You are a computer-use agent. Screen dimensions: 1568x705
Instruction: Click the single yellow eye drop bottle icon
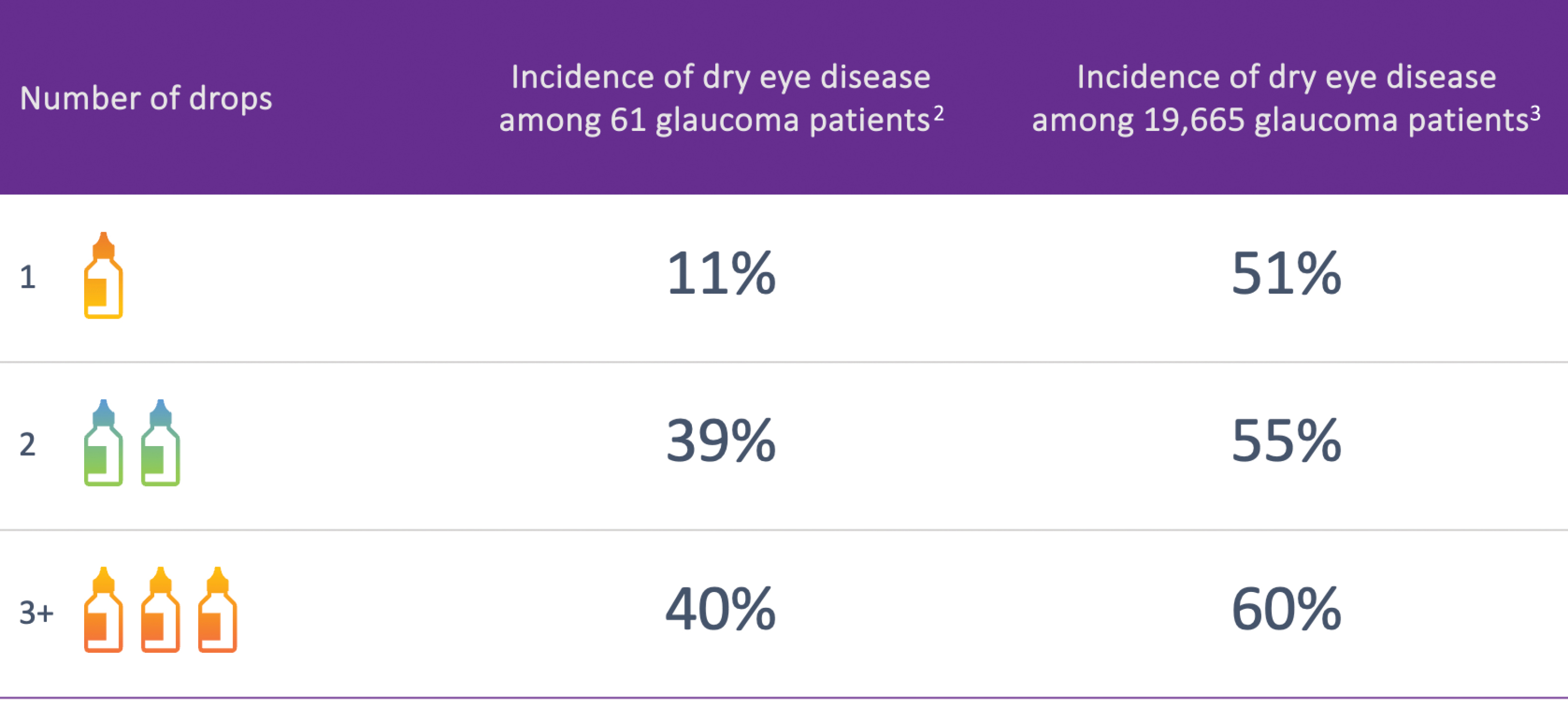point(103,276)
